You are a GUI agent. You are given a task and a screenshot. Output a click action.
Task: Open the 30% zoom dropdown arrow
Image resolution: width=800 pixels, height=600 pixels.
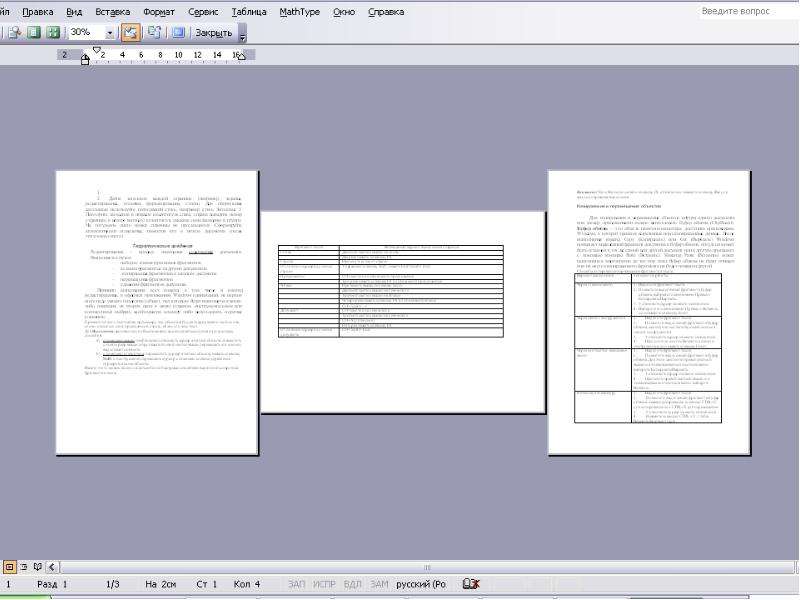[x=110, y=34]
